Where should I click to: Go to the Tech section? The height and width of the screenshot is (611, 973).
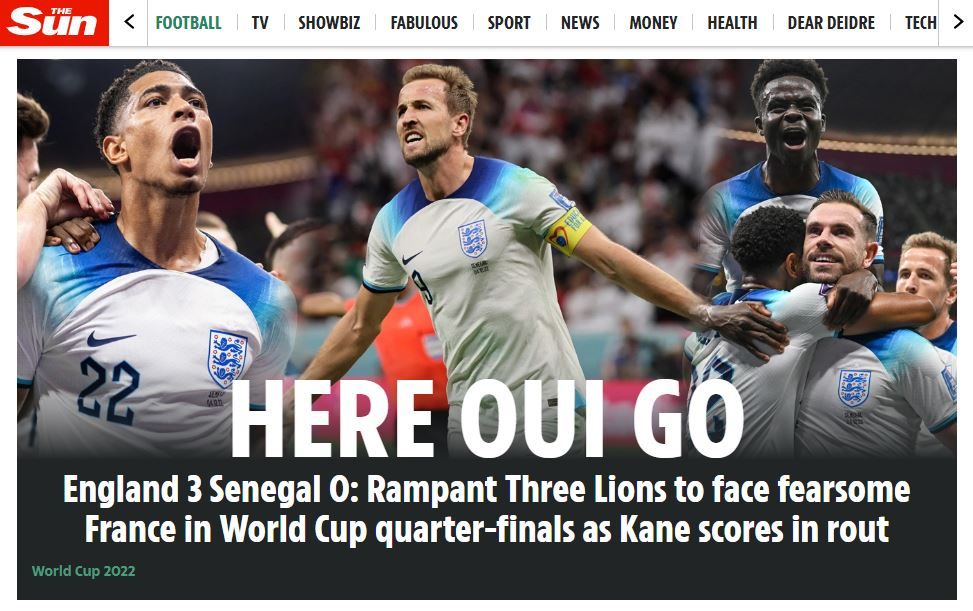point(920,23)
